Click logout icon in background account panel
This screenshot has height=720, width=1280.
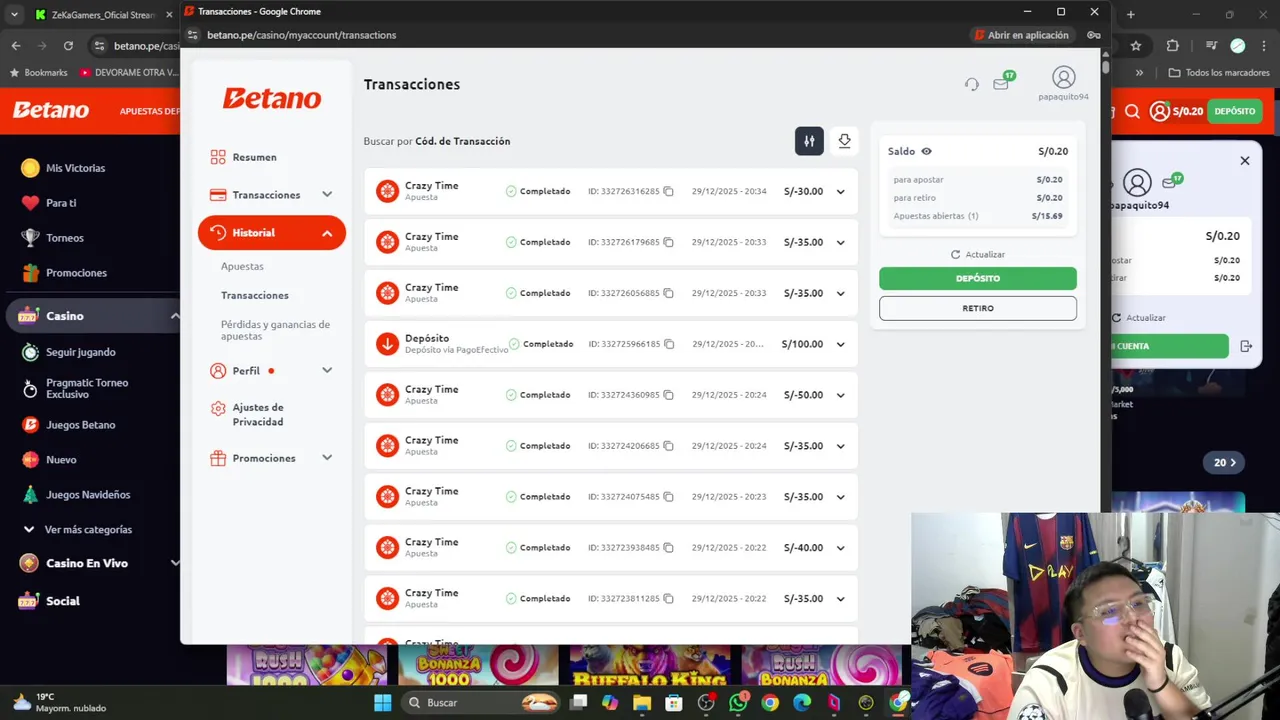point(1246,346)
